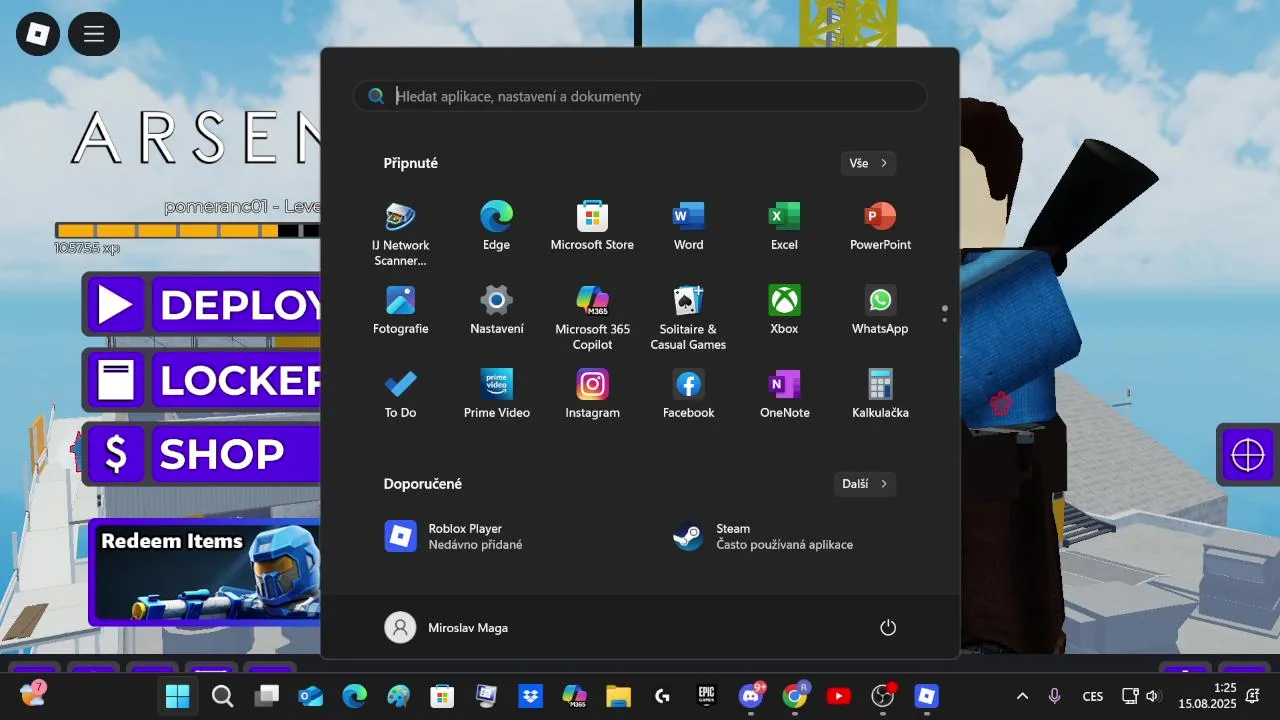Open Microsoft Store from taskbar
This screenshot has width=1280, height=720.
coord(442,696)
